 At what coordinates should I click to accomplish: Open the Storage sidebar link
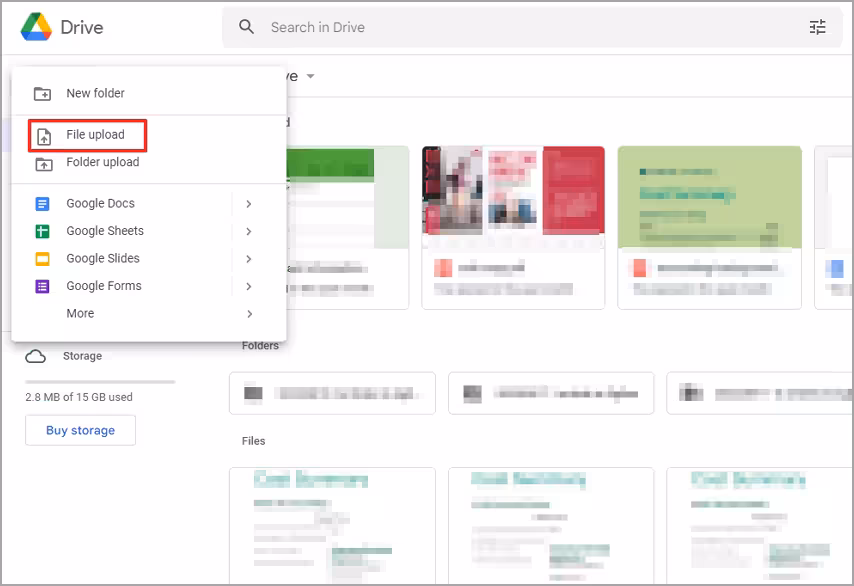pyautogui.click(x=82, y=356)
